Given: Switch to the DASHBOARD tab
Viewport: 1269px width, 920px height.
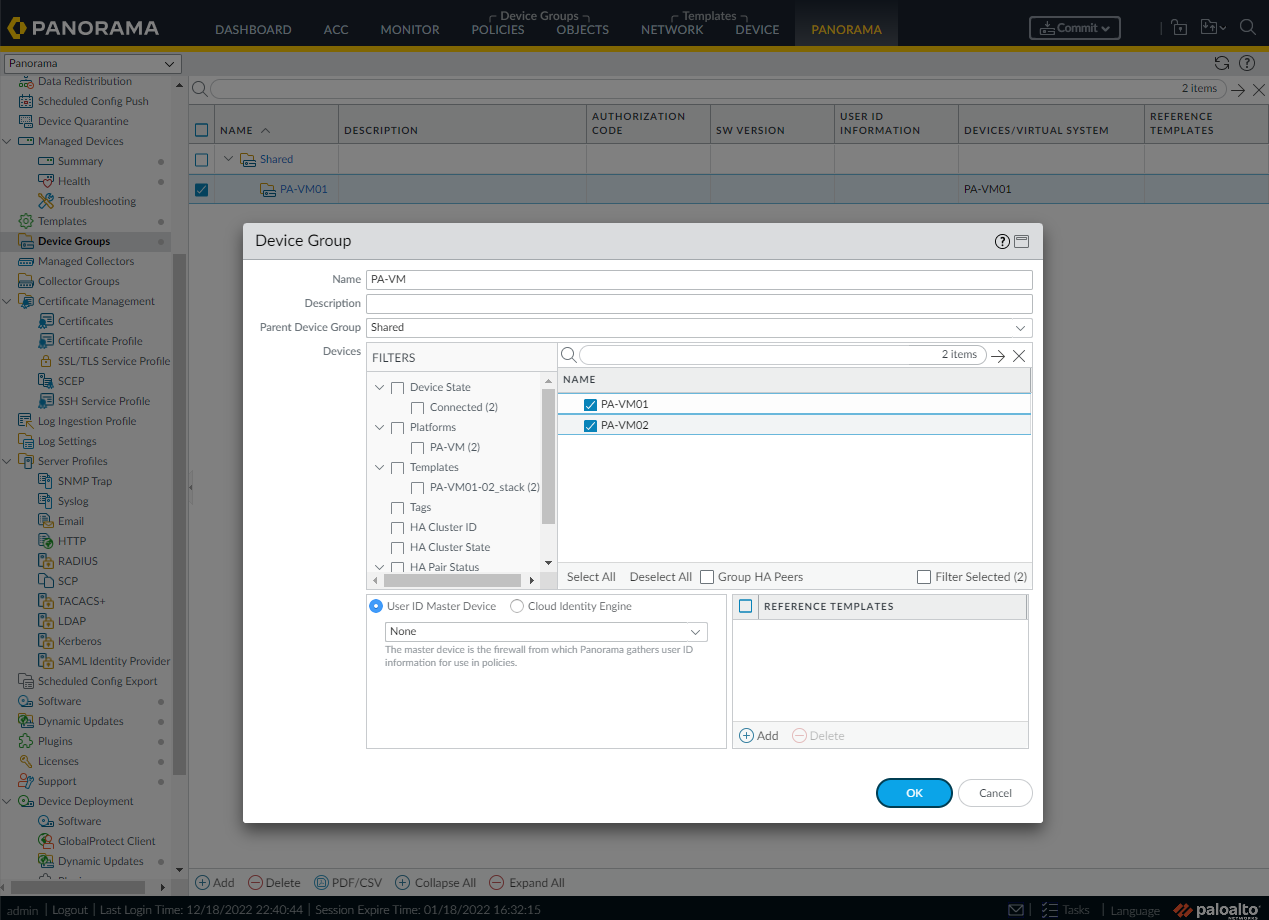Looking at the screenshot, I should click(253, 30).
